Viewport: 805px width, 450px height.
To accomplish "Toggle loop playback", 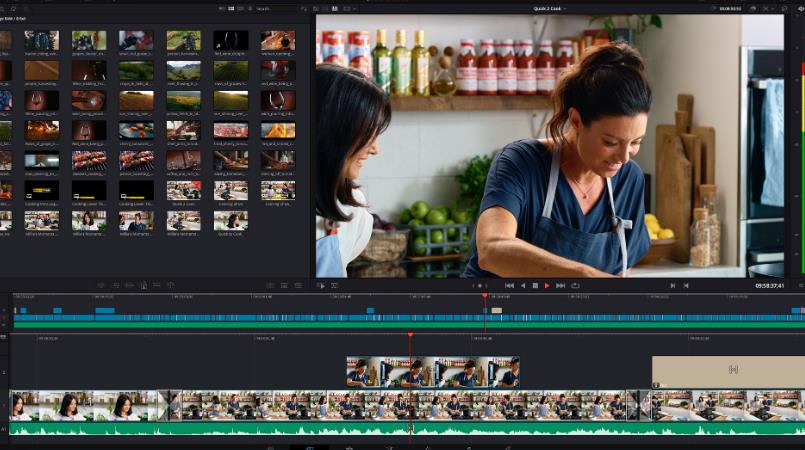I will [575, 285].
